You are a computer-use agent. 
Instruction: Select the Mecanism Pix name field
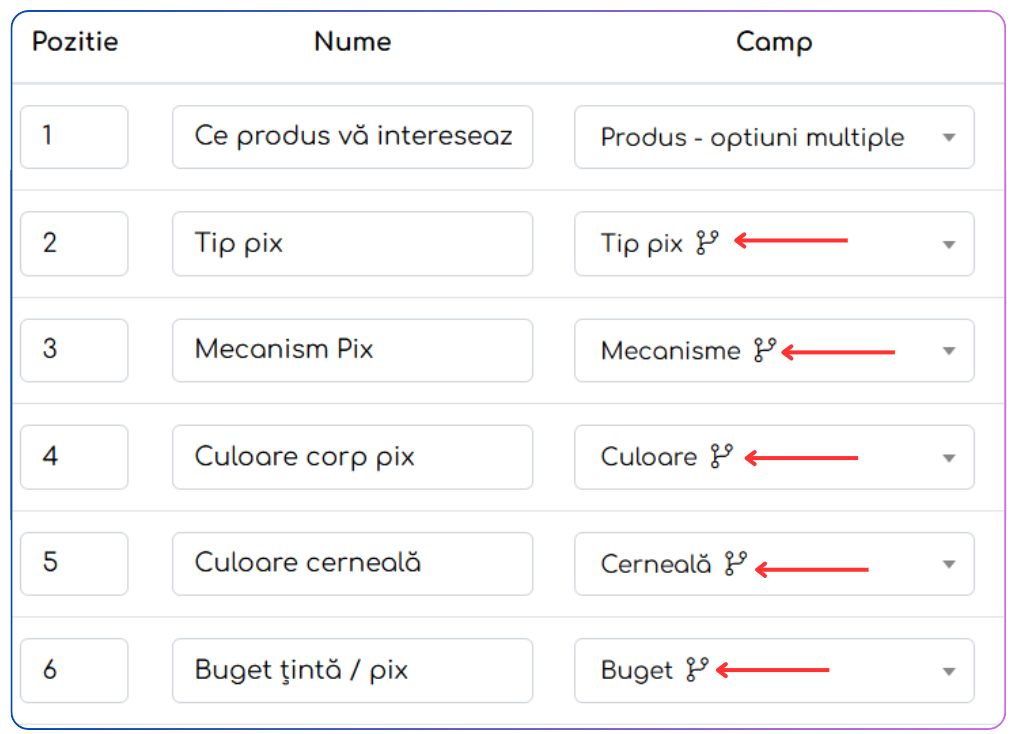click(x=352, y=350)
